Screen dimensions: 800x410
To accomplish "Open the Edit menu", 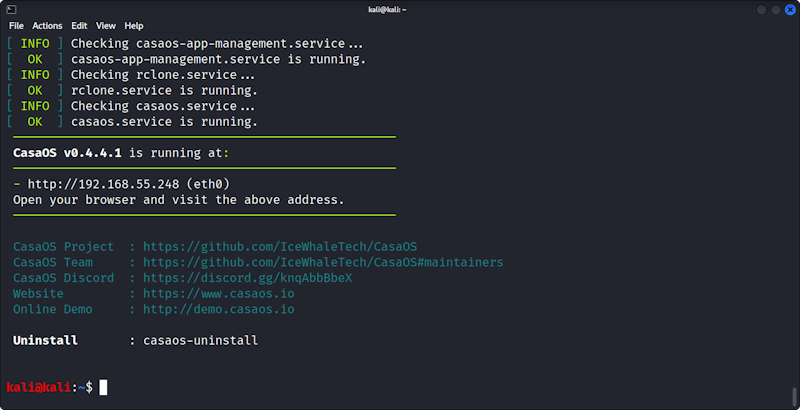I will (x=80, y=25).
